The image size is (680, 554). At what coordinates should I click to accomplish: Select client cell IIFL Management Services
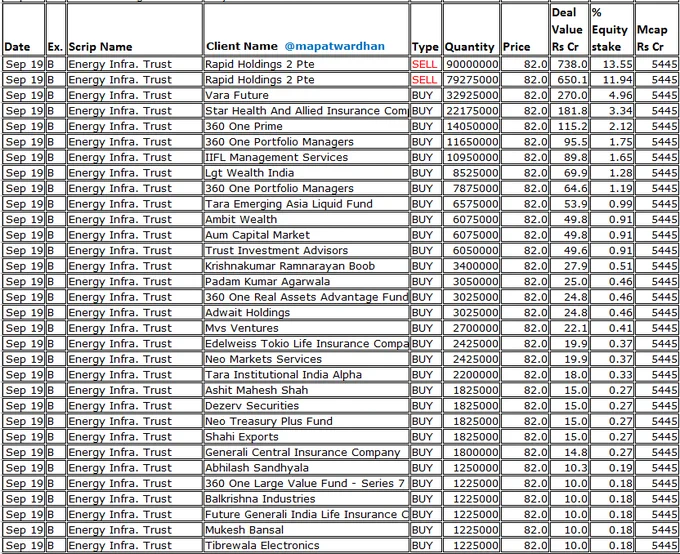[306, 157]
